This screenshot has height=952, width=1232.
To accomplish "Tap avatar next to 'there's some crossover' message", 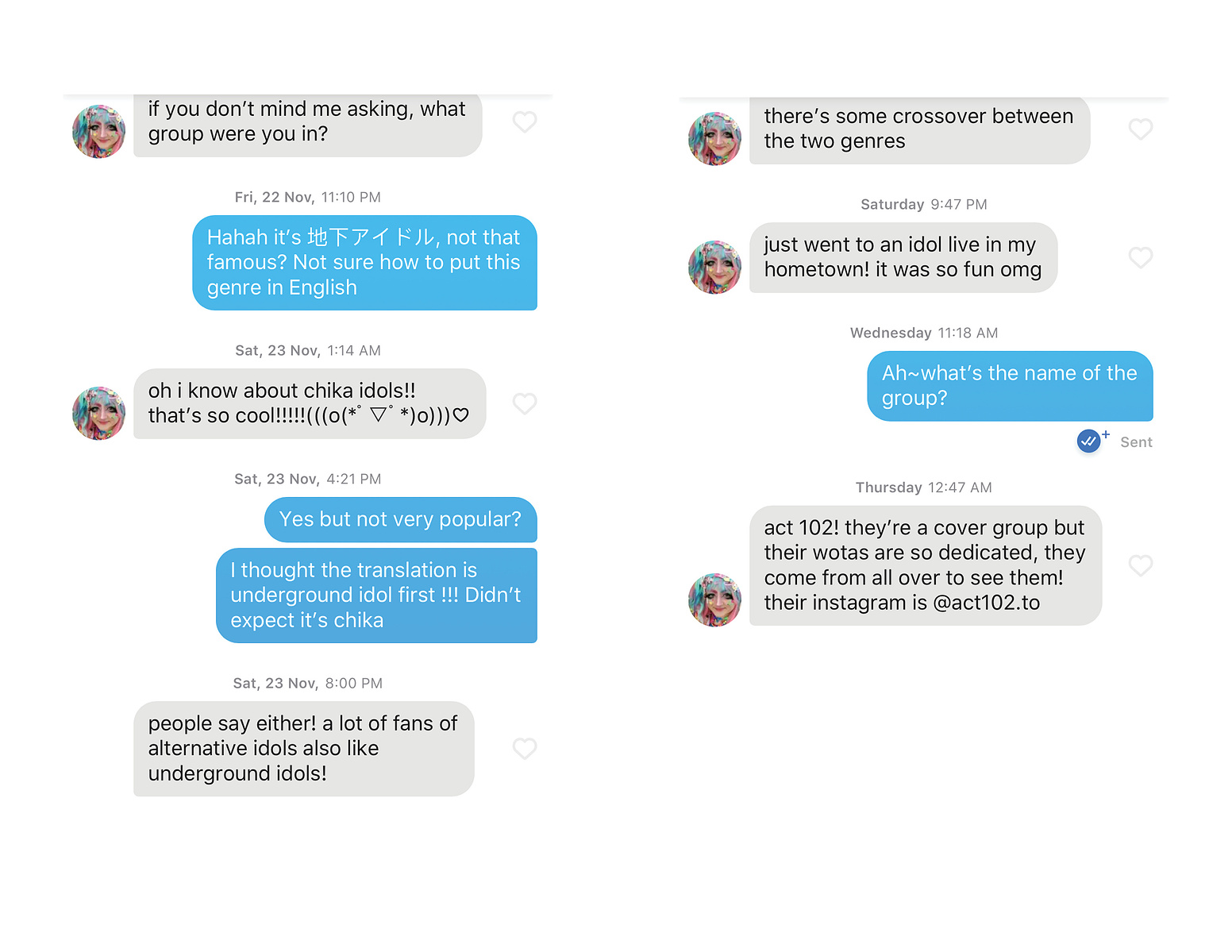I will click(x=714, y=139).
